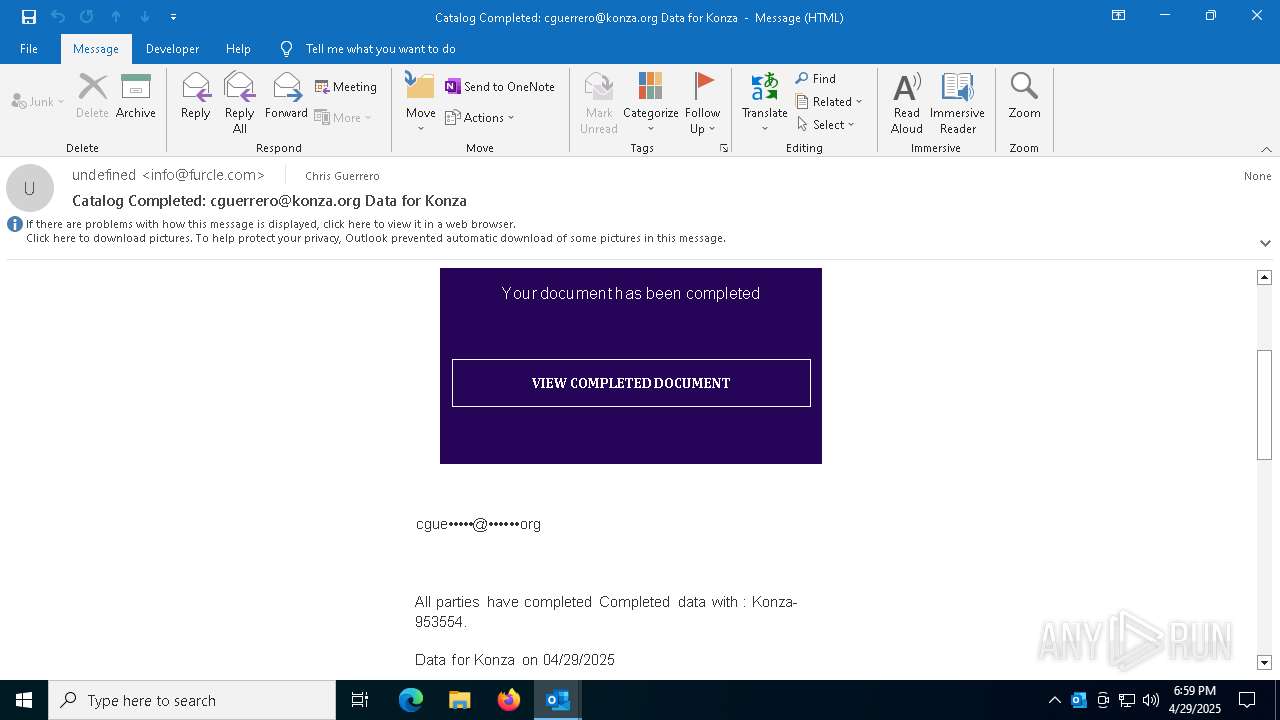Open Task View on the taskbar
The height and width of the screenshot is (720, 1280).
tap(360, 700)
